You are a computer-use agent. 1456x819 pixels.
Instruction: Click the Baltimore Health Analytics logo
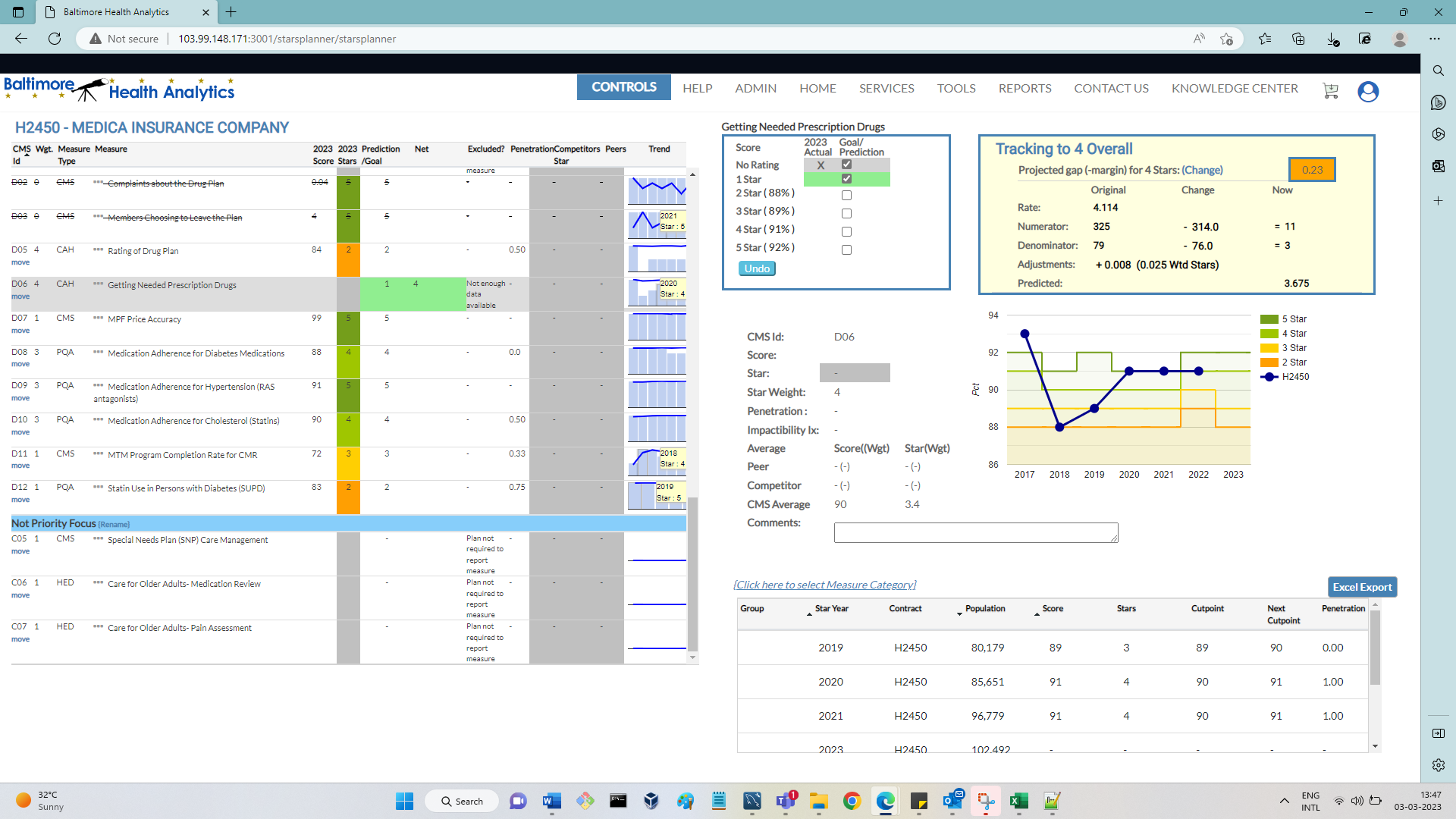[x=119, y=89]
